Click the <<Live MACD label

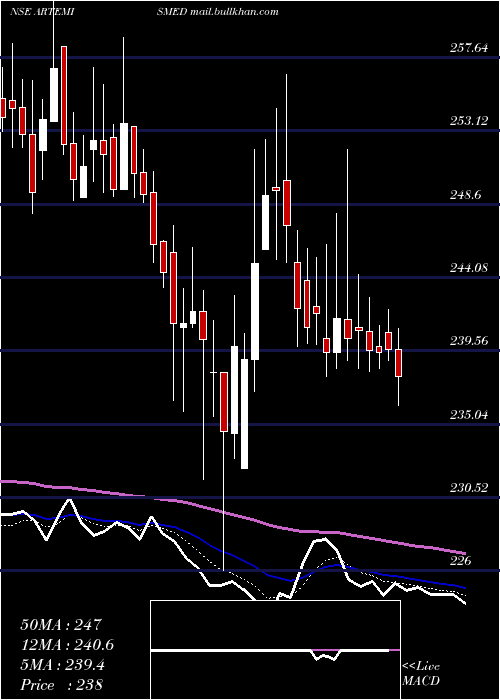[421, 674]
